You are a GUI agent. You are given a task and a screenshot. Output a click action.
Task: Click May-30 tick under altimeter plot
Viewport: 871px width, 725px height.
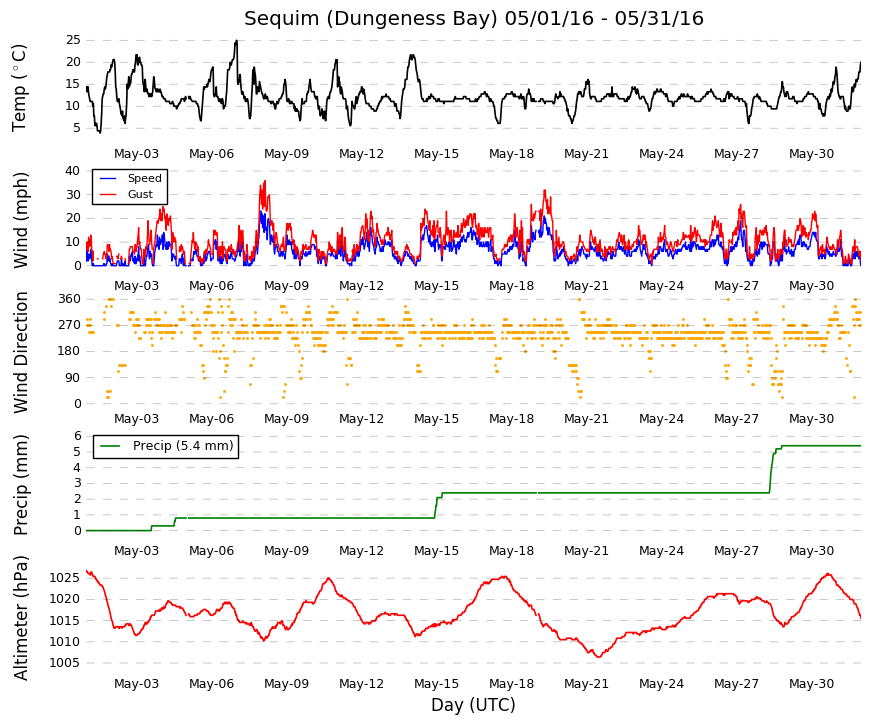[811, 683]
